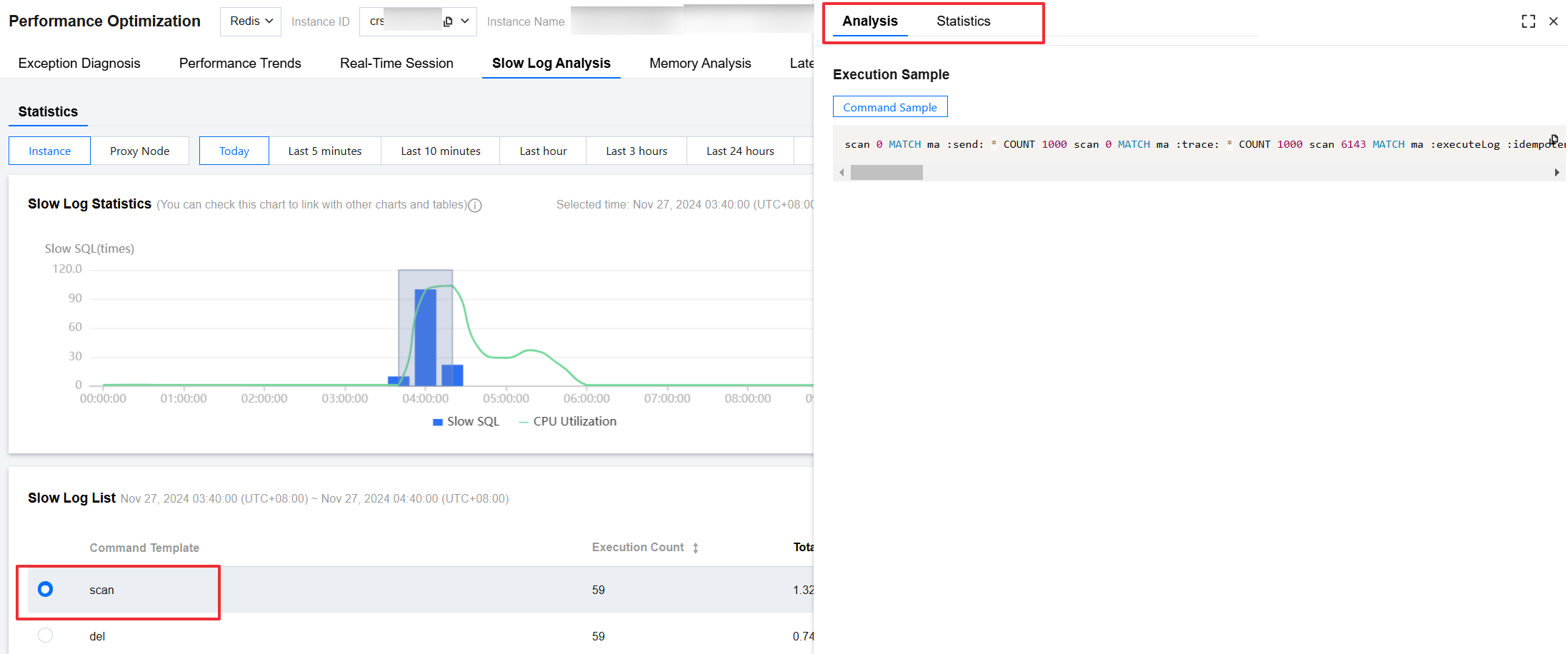The width and height of the screenshot is (1568, 654).
Task: Open the Memory Analysis tab
Action: pos(700,64)
